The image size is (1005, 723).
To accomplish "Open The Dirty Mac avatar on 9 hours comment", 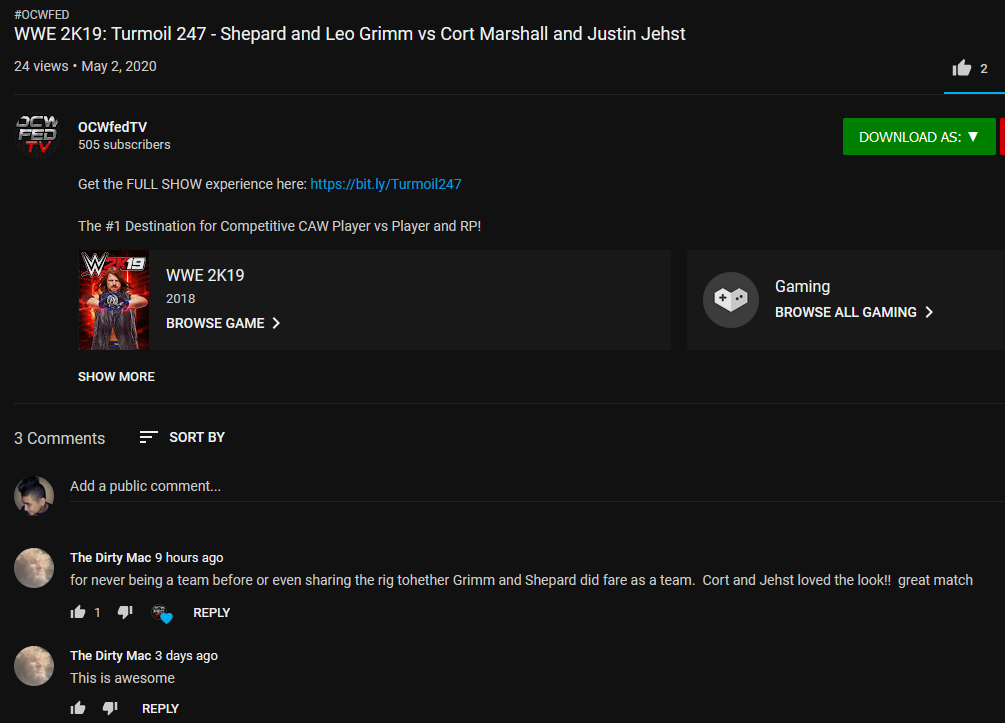I will [34, 568].
